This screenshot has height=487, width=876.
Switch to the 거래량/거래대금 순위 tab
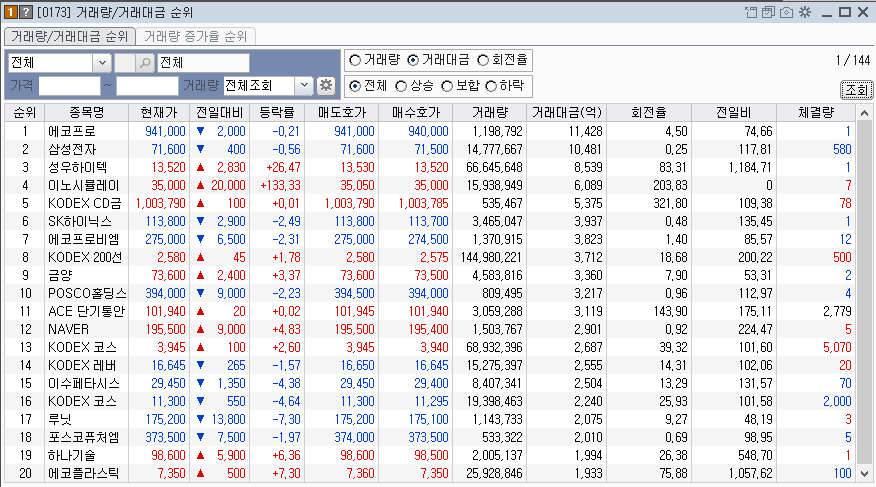(x=70, y=36)
